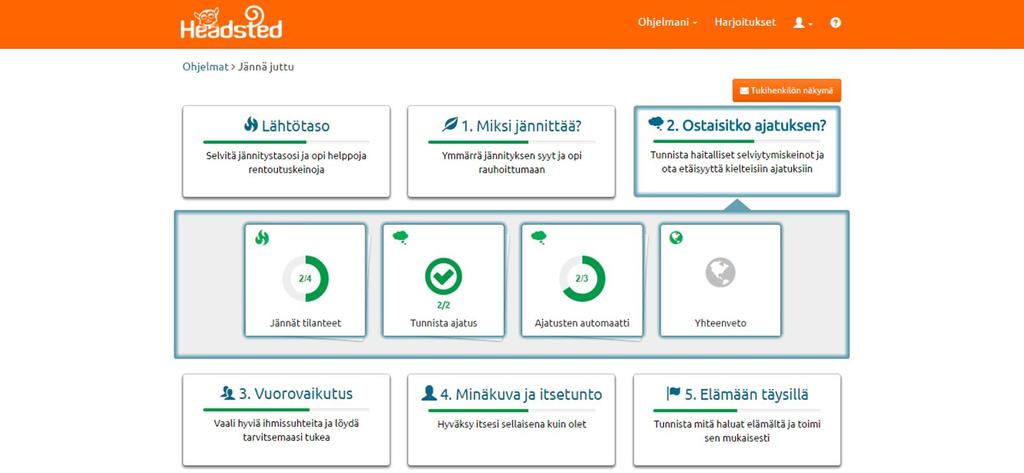Click text 'Hyväksy itsesi sellaisena kuin olet'
1024x473 pixels.
click(511, 424)
